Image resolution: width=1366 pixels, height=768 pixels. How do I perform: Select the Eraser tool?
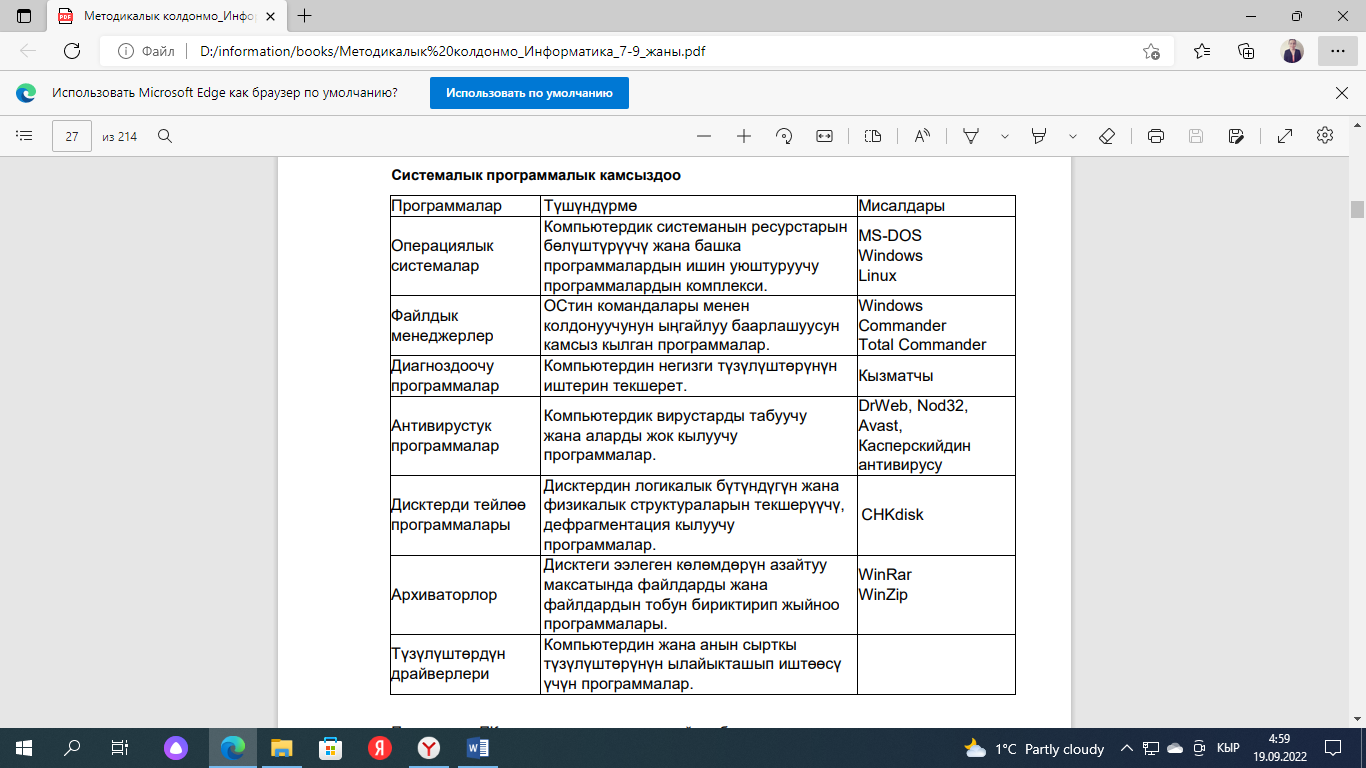click(1107, 136)
